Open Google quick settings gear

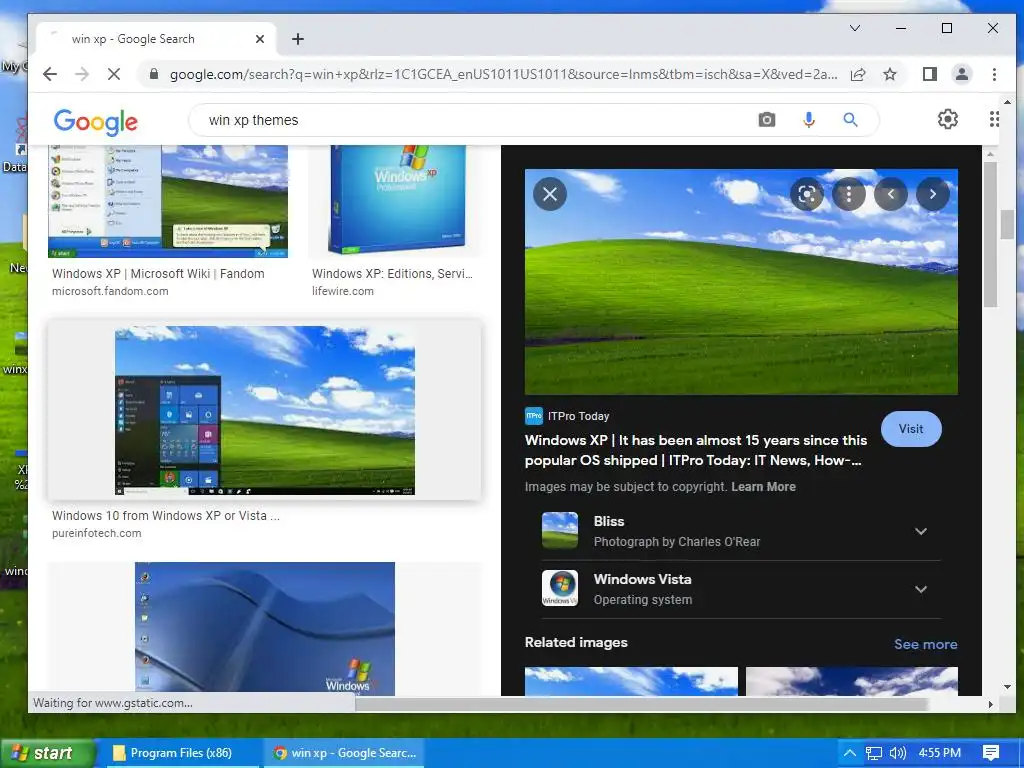pos(948,120)
